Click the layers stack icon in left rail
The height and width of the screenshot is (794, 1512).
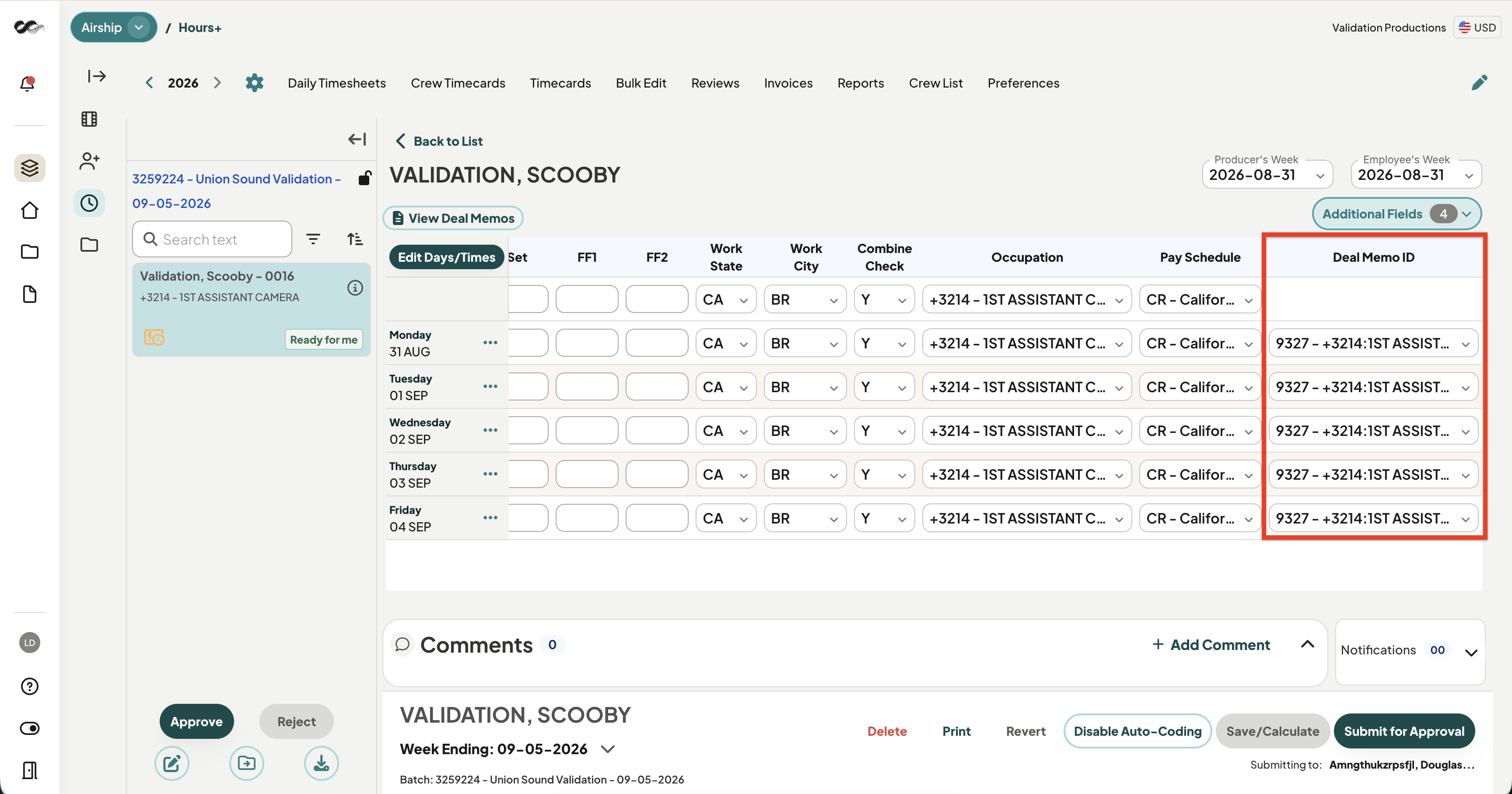click(x=29, y=168)
